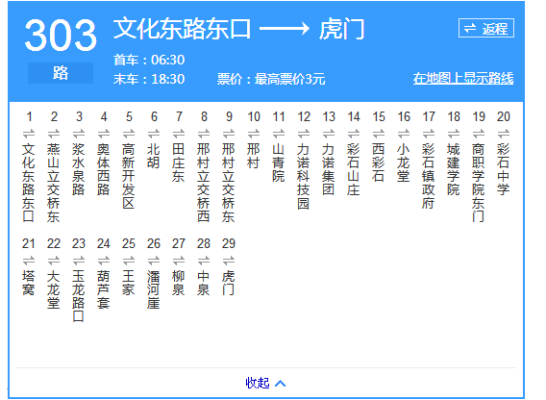546x400 pixels.
Task: Select stop name 邢村立交桥东
Action: 228,182
